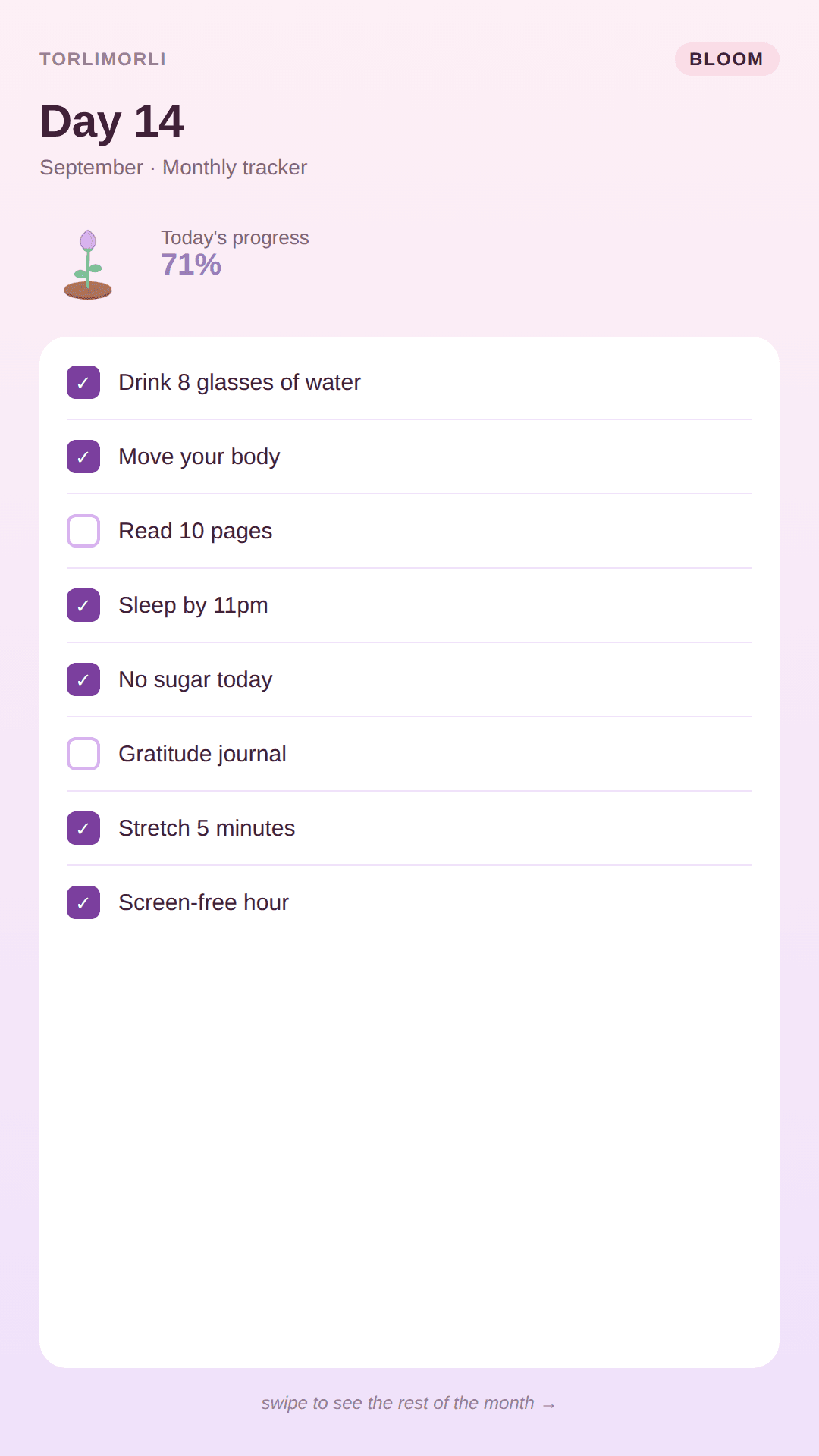Toggle Stretch 5 minutes checkbox
Viewport: 819px width, 1456px height.
click(83, 828)
